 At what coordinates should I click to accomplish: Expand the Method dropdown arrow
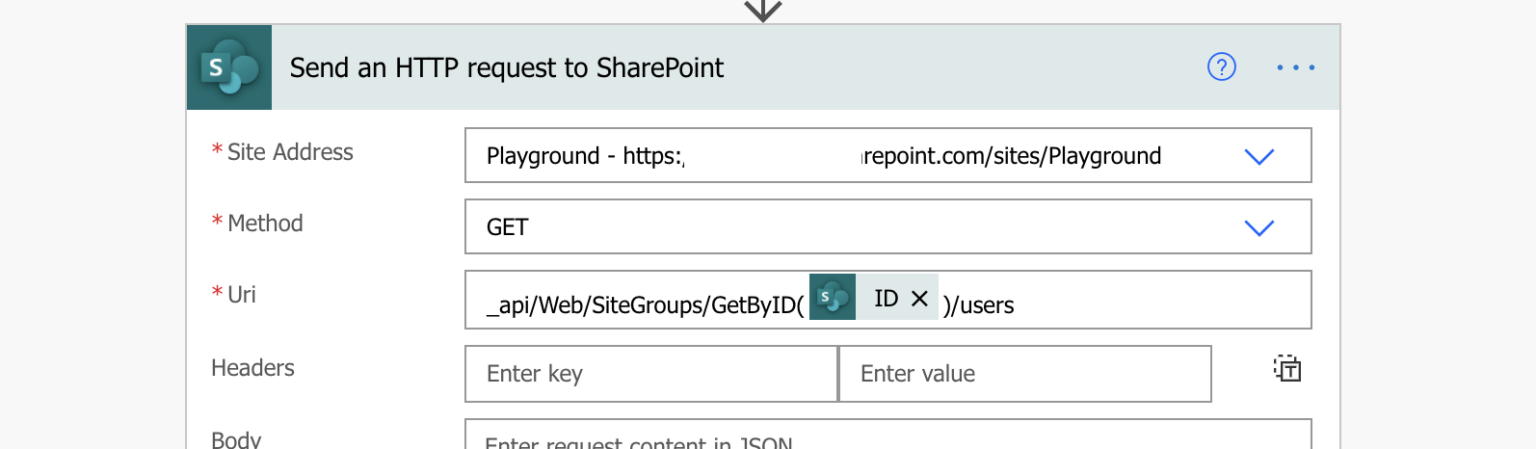[1258, 227]
